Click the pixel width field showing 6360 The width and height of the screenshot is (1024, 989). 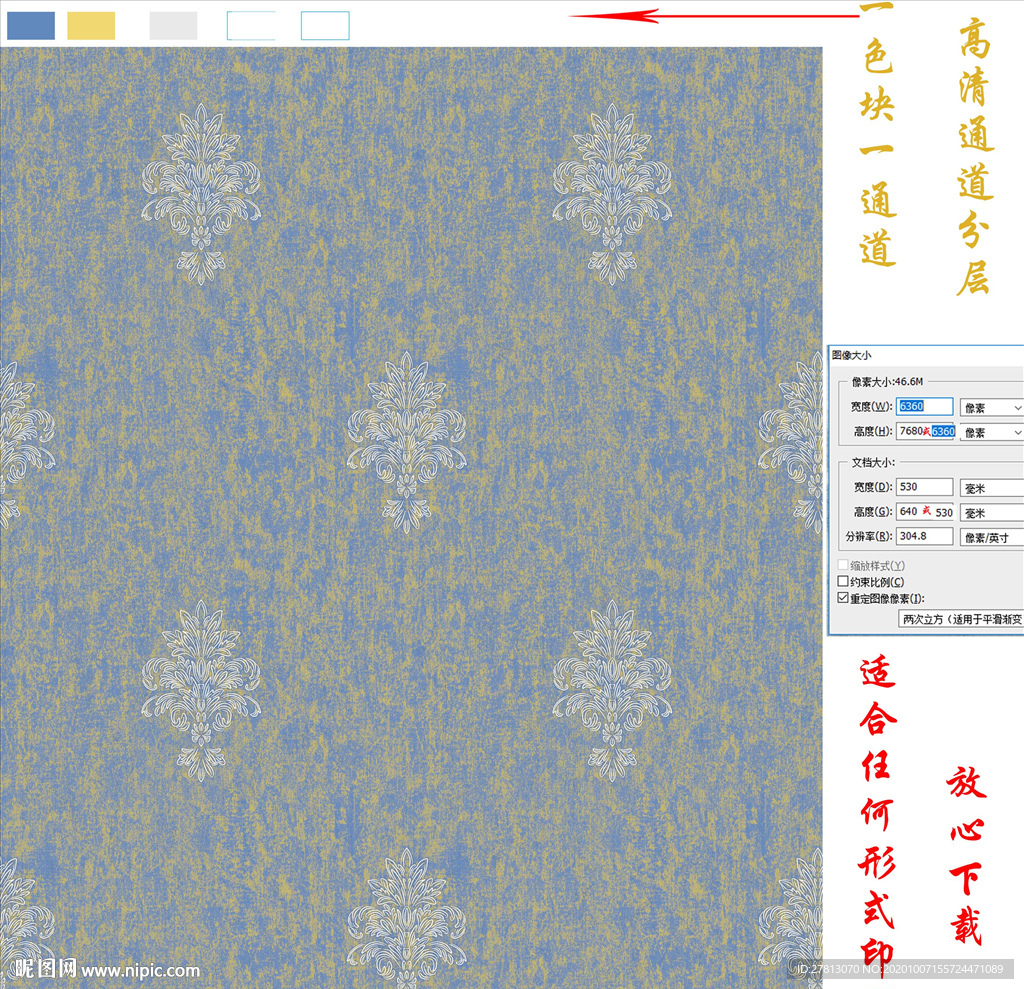[x=924, y=406]
